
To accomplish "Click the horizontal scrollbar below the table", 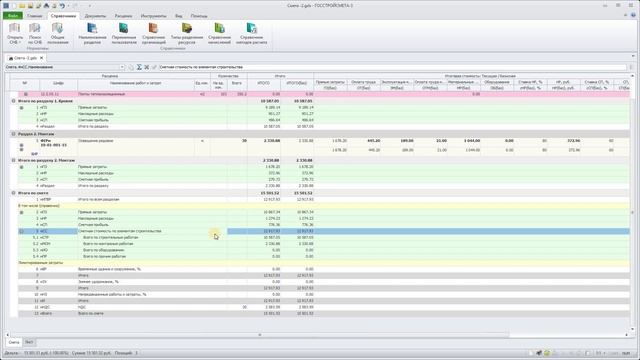I will [x=260, y=335].
